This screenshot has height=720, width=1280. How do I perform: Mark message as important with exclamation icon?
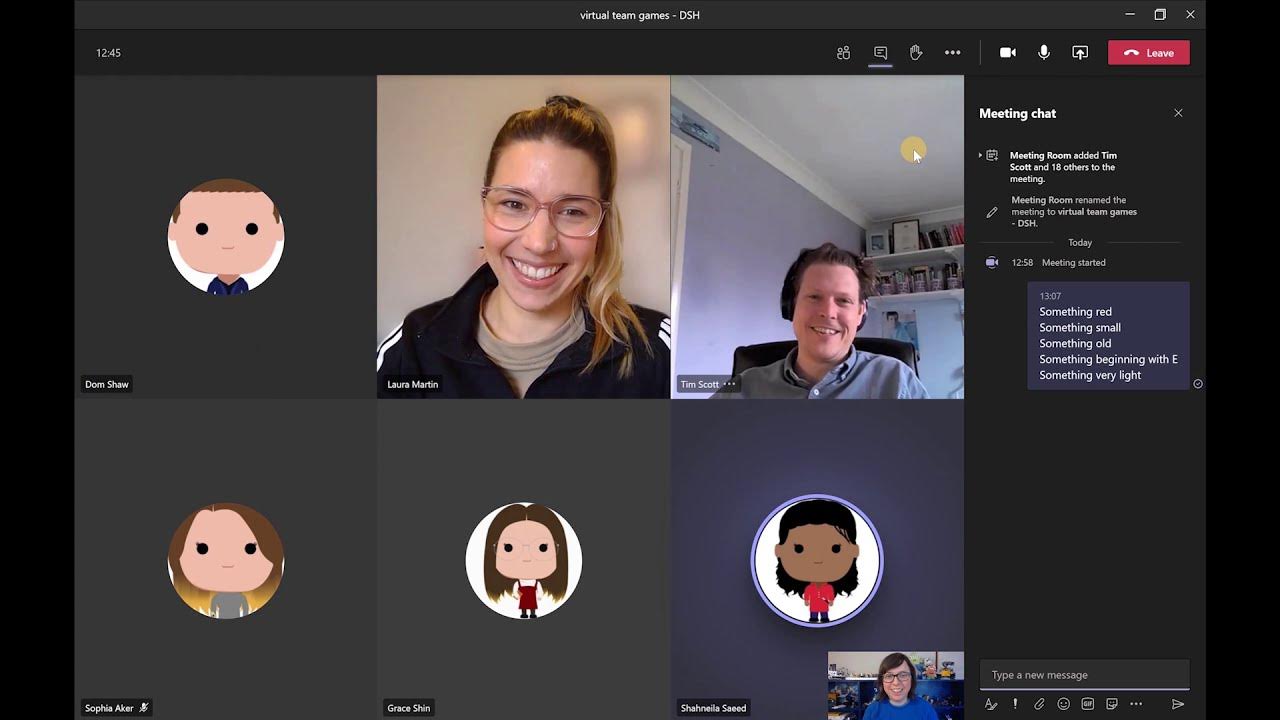tap(1015, 704)
